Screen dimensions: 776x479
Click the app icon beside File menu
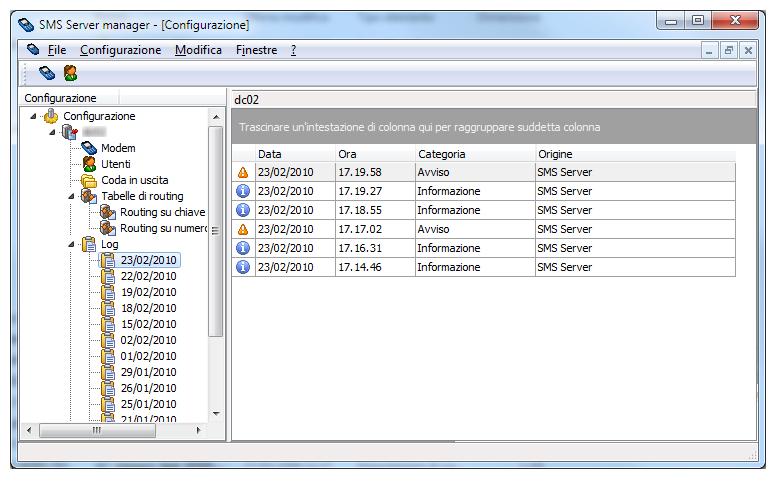click(x=33, y=49)
